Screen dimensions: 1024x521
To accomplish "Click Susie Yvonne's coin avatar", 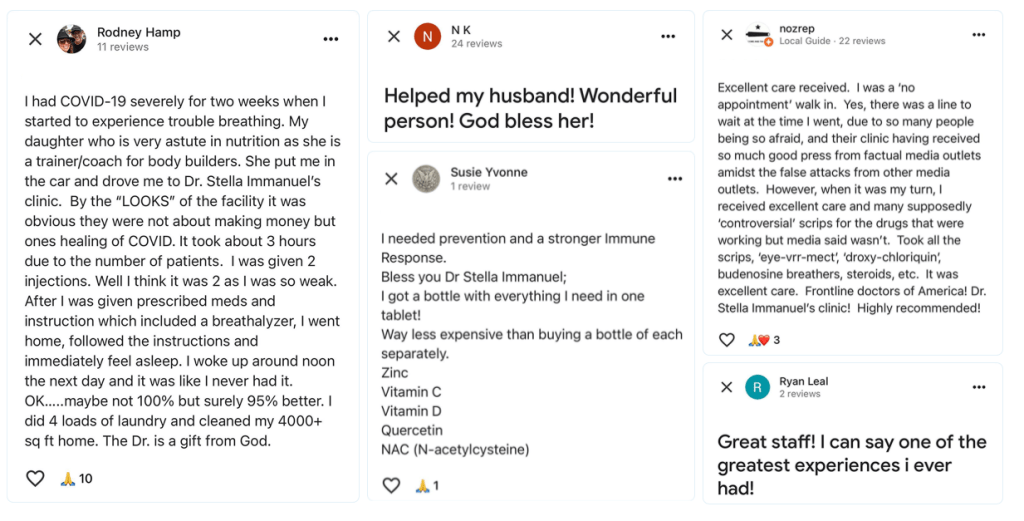I will (x=426, y=179).
